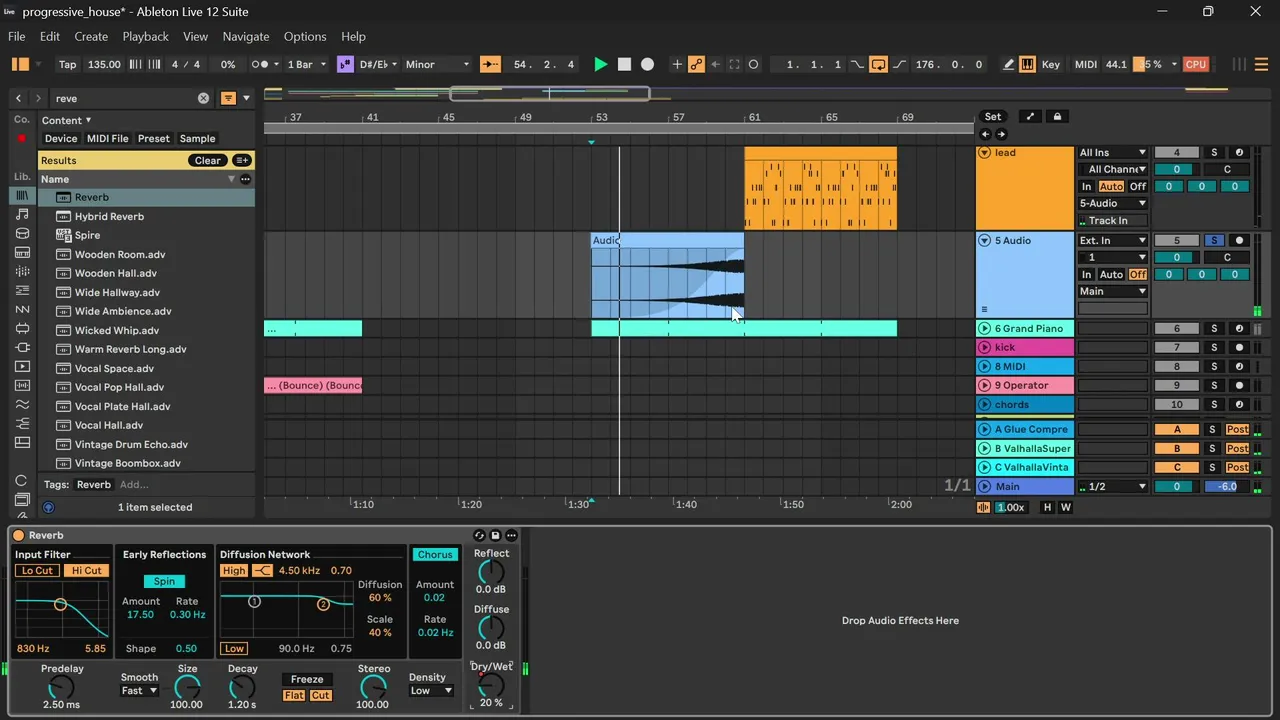The width and height of the screenshot is (1280, 720).
Task: Open the File menu
Action: pyautogui.click(x=17, y=37)
